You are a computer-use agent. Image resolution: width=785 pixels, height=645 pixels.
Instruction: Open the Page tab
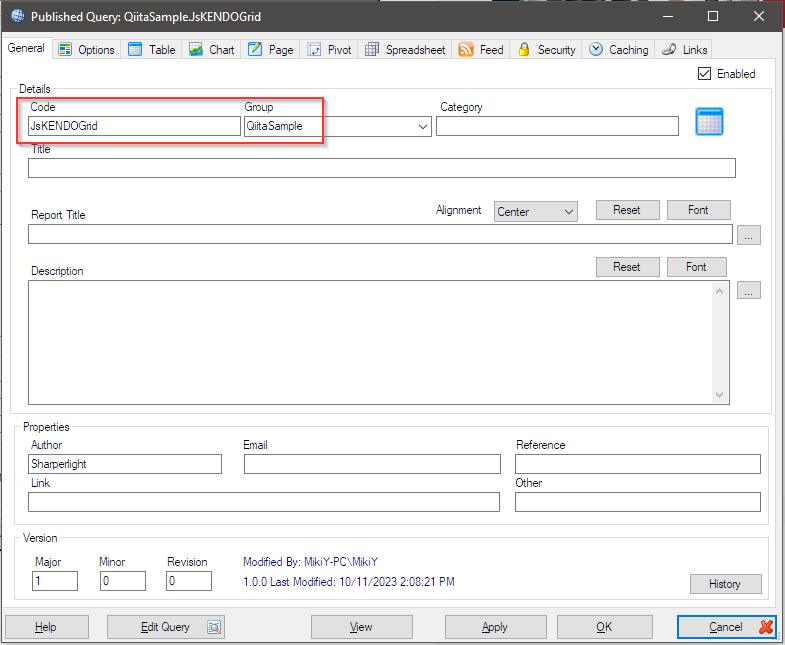click(270, 50)
